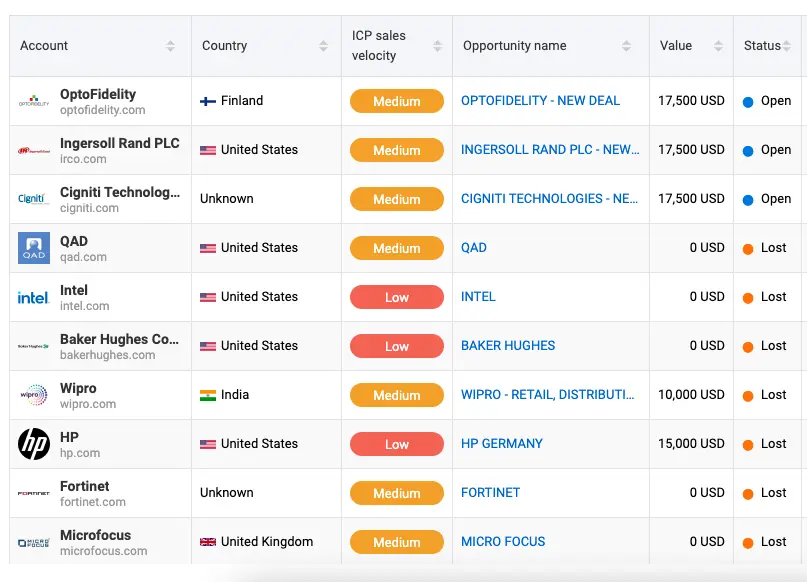This screenshot has height=582, width=807.
Task: Sort by ICP sales velocity arrows
Action: coord(437,46)
